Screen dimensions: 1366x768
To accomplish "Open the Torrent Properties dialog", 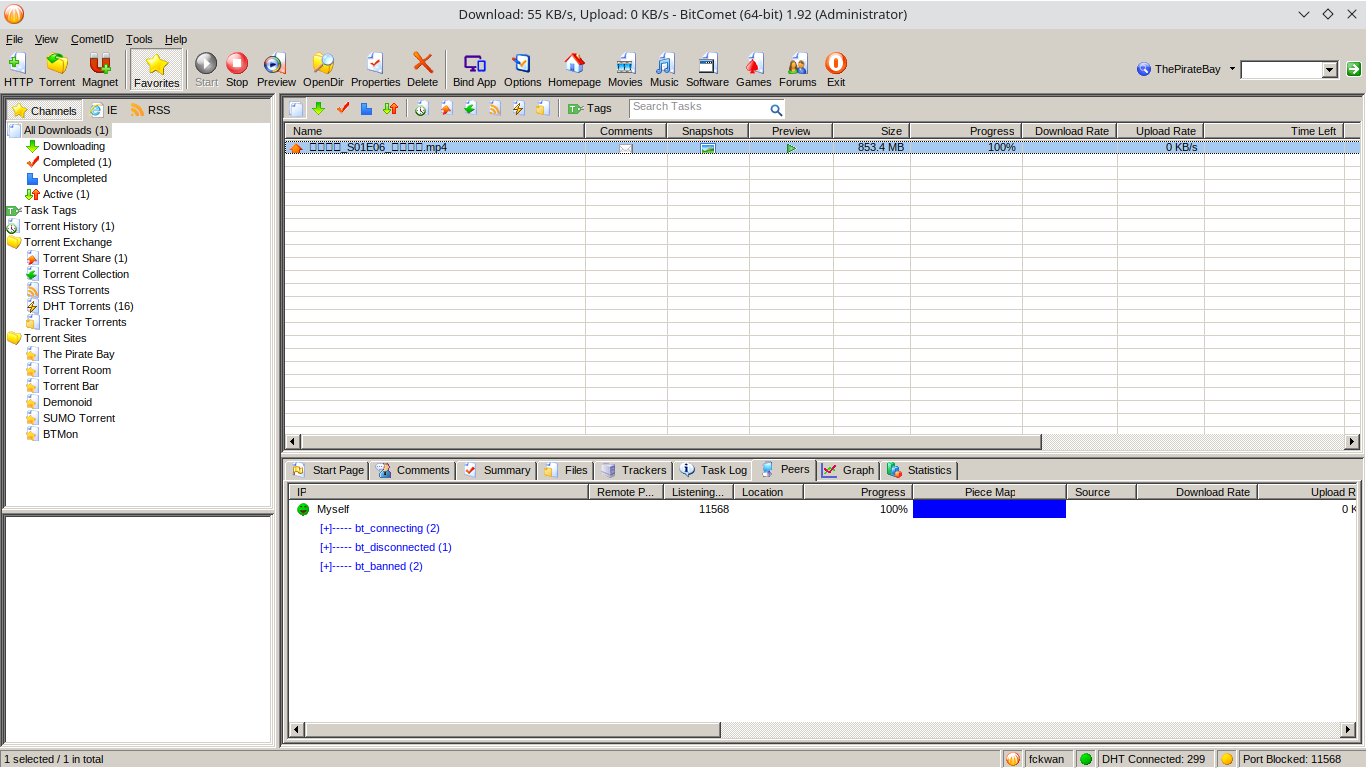I will pyautogui.click(x=375, y=69).
